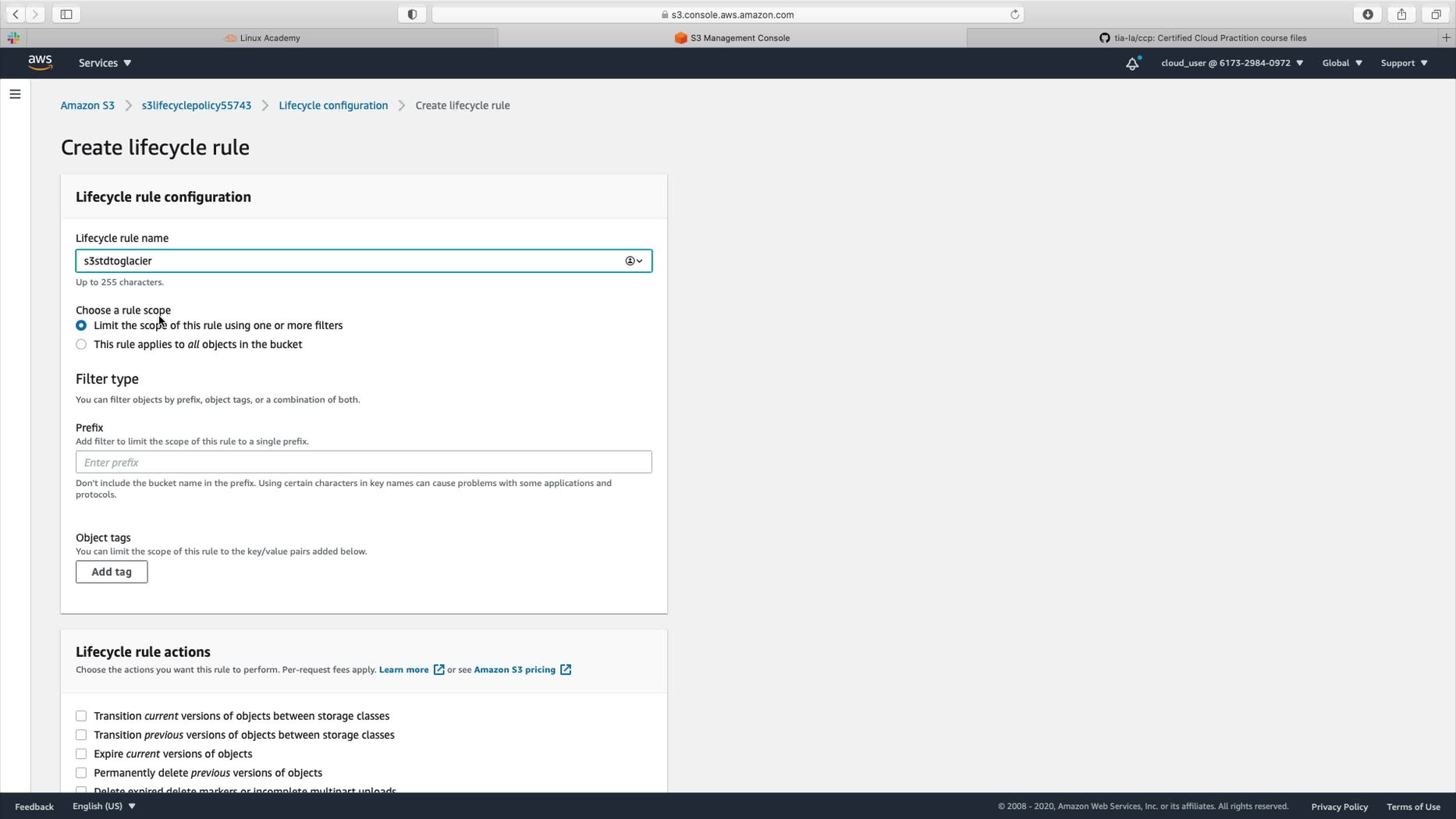
Task: Open a new tab with plus button
Action: 1446,37
